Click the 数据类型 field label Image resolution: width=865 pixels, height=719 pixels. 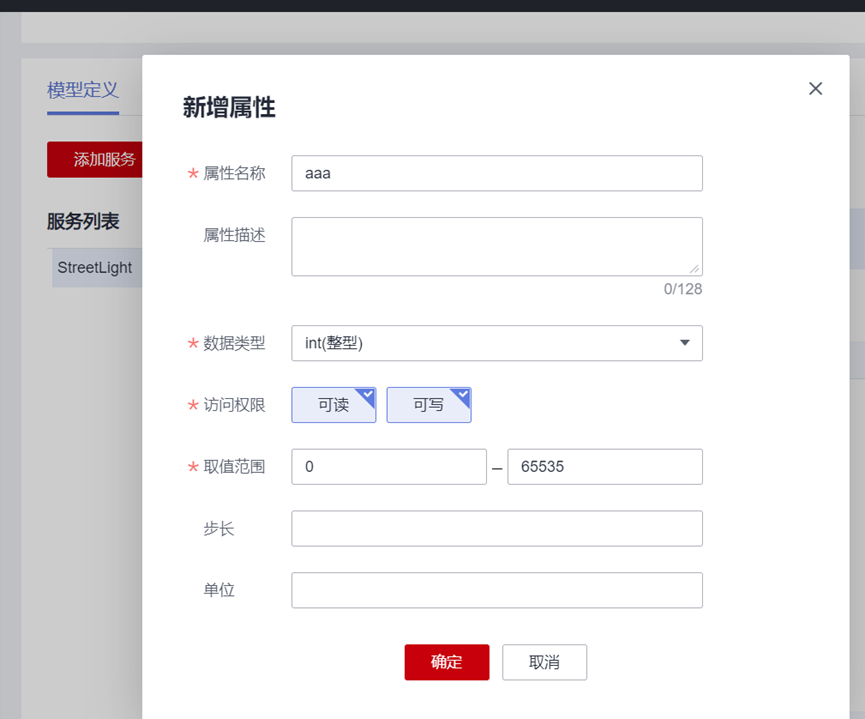[234, 343]
